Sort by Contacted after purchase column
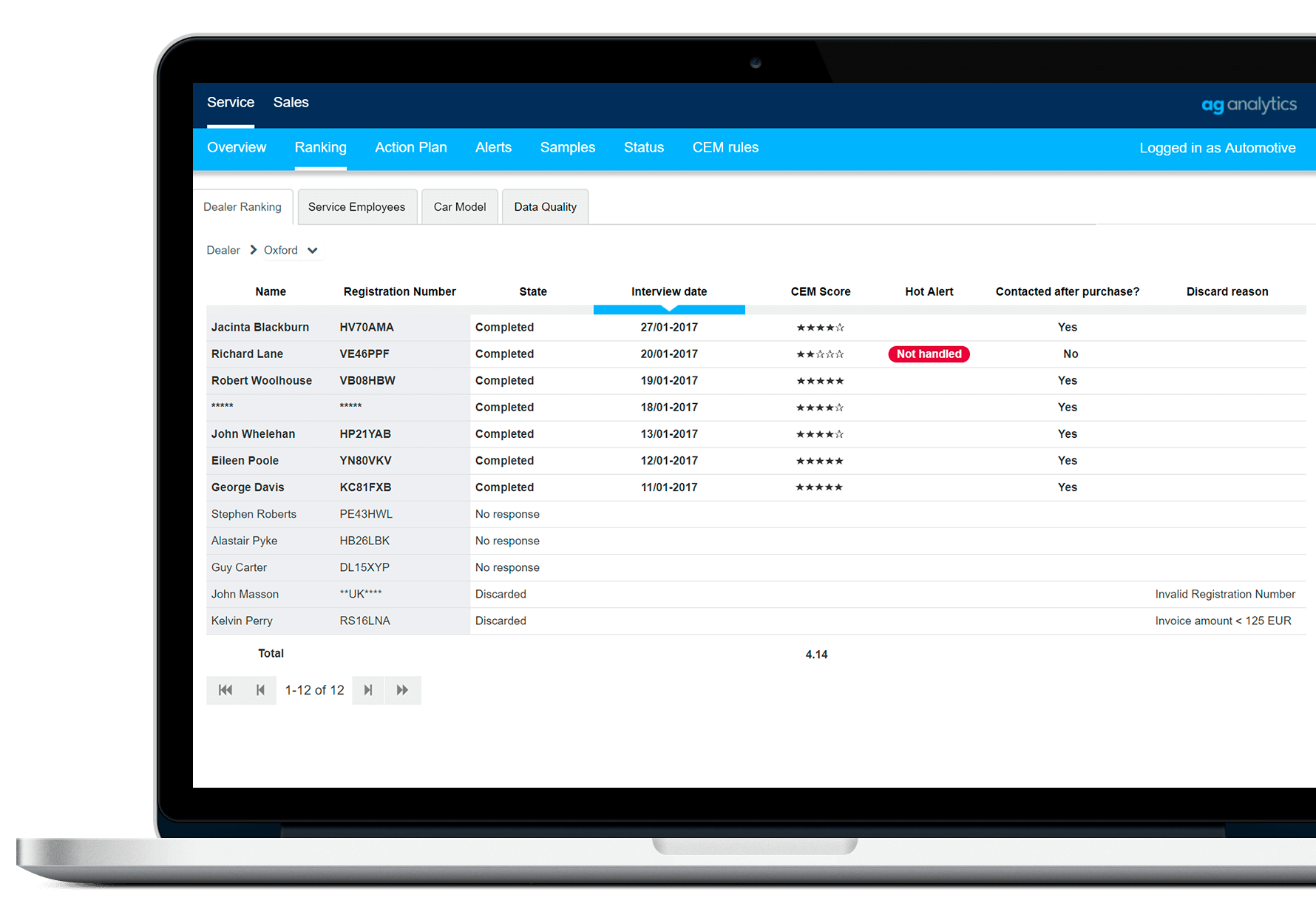Viewport: 1316px width, 909px height. tap(1068, 291)
